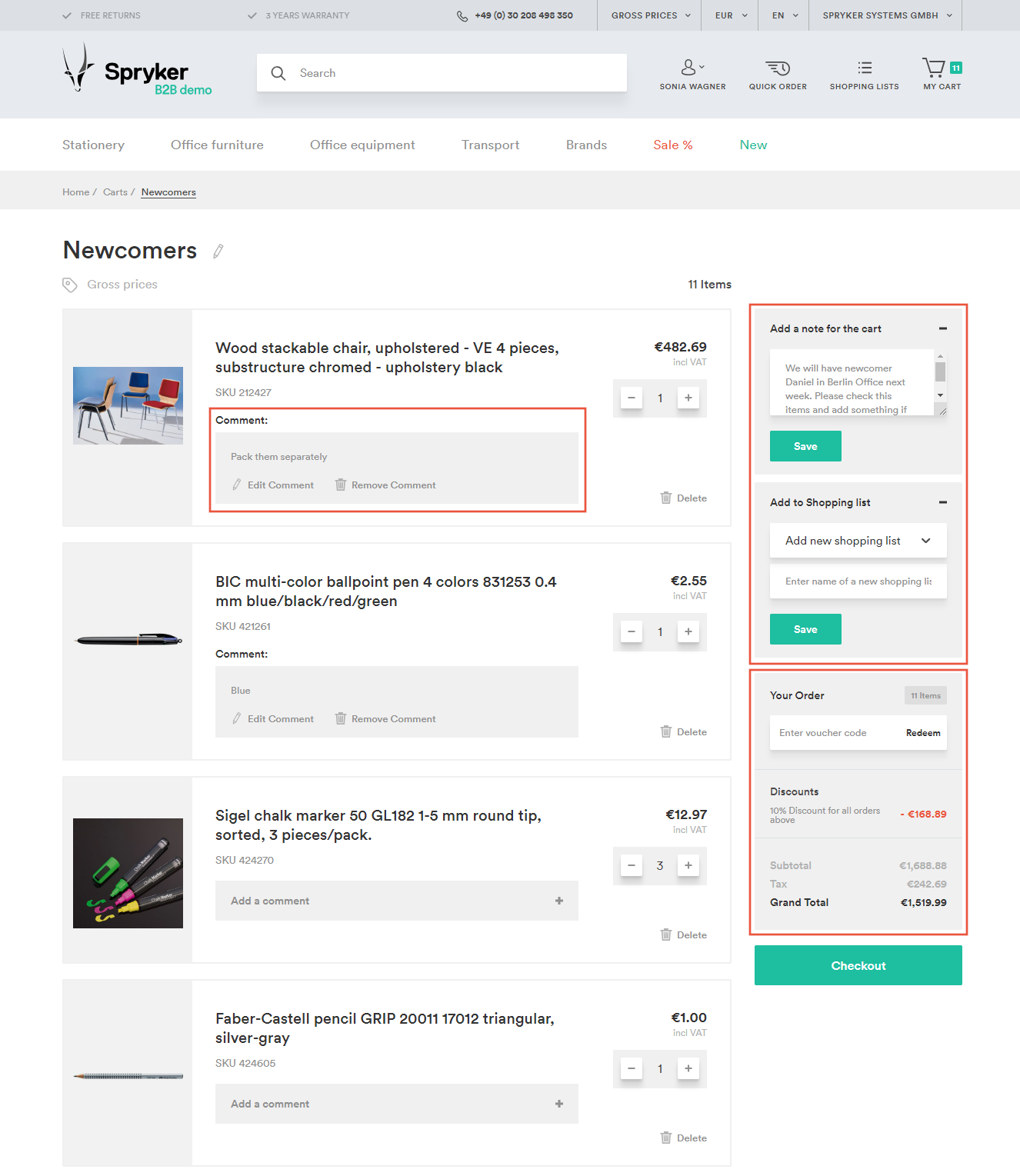Decrease quantity of Wood stackable chair
This screenshot has width=1020, height=1176.
coord(632,398)
